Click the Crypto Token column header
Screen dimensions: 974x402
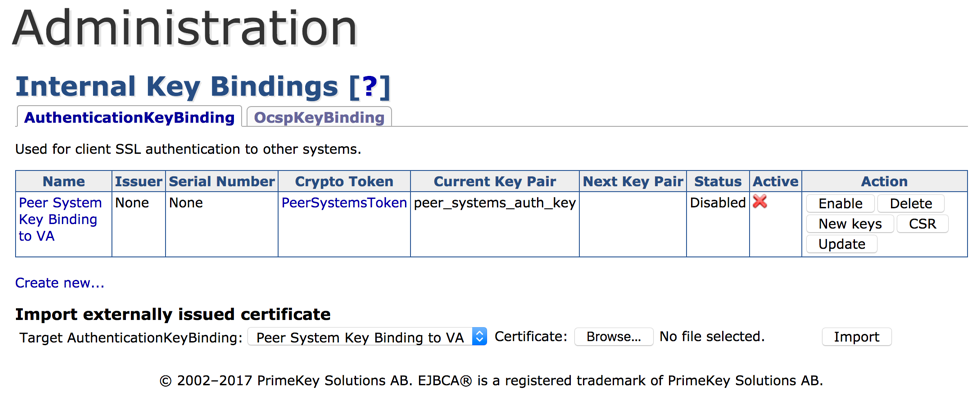344,181
